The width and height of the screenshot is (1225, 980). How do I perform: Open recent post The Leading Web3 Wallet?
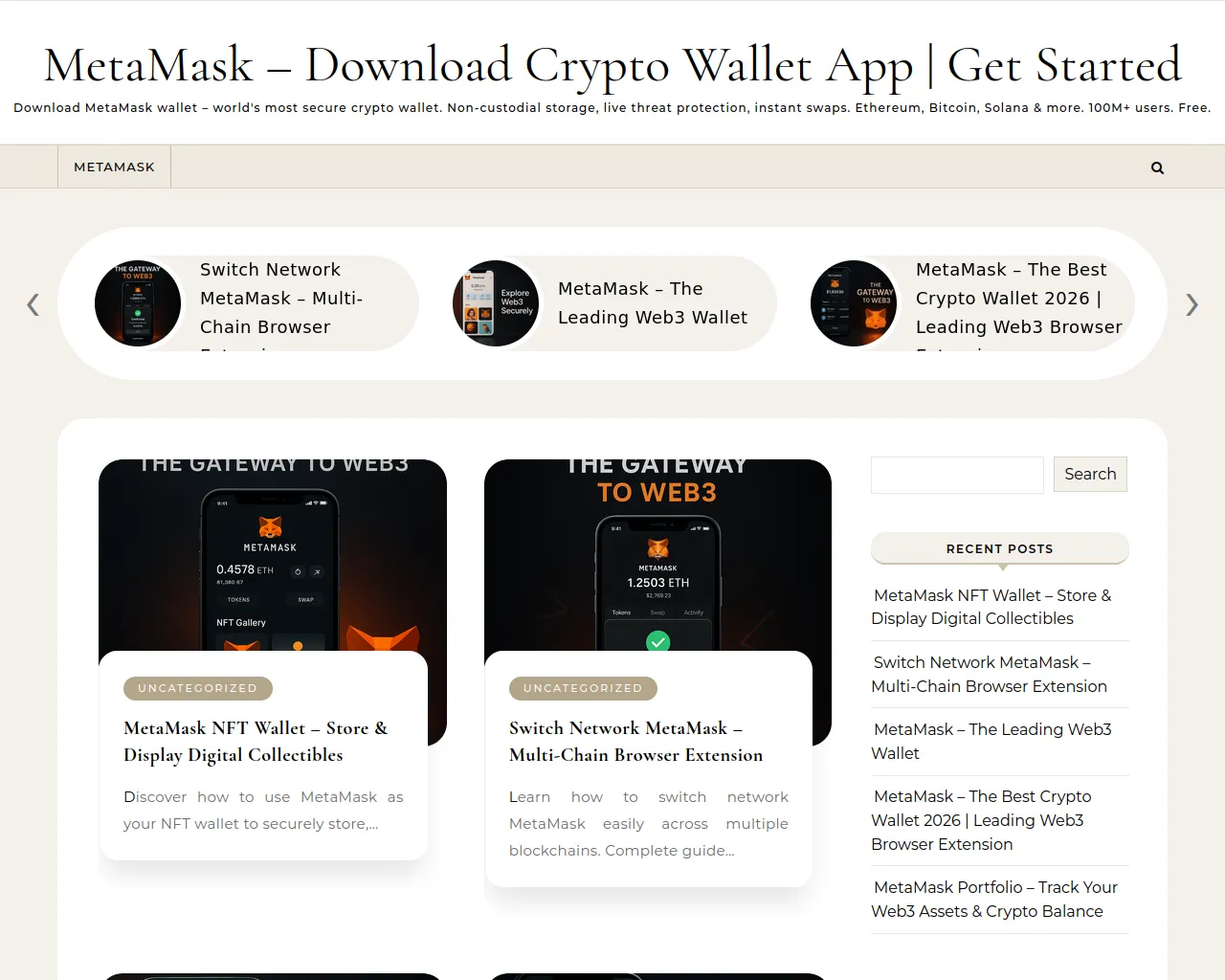pos(991,742)
